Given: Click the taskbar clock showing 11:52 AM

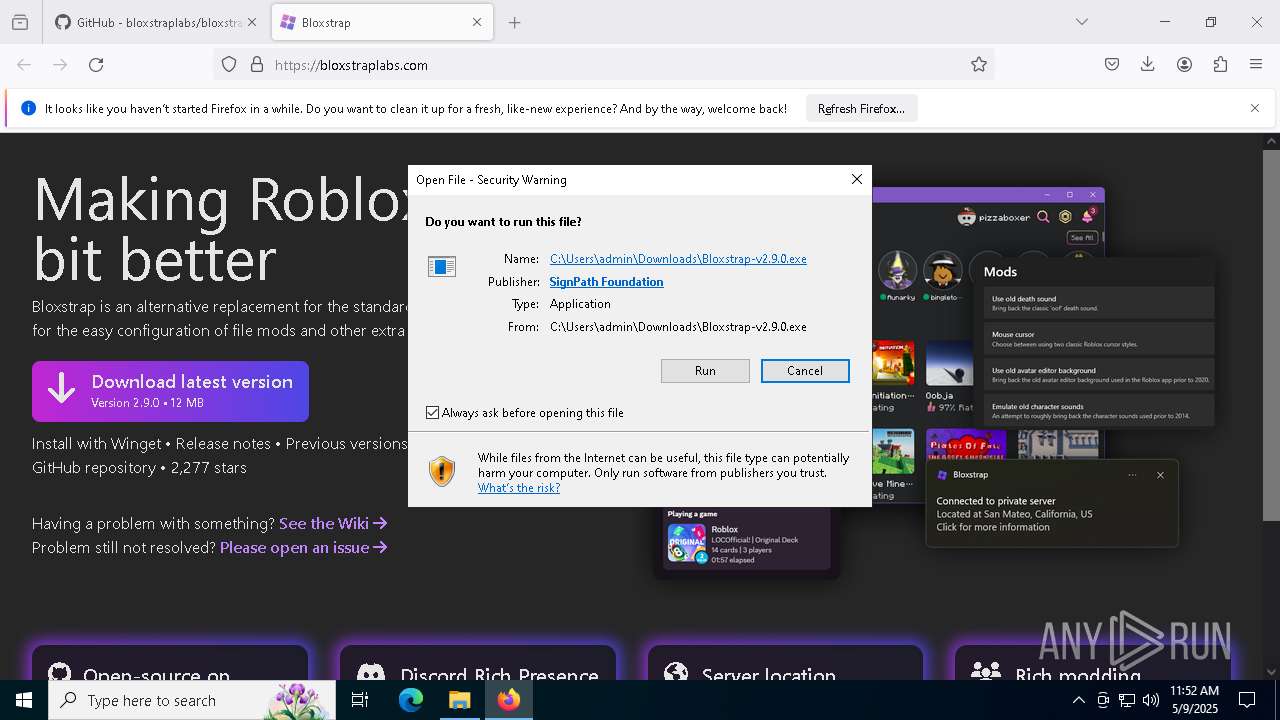Looking at the screenshot, I should 1194,700.
